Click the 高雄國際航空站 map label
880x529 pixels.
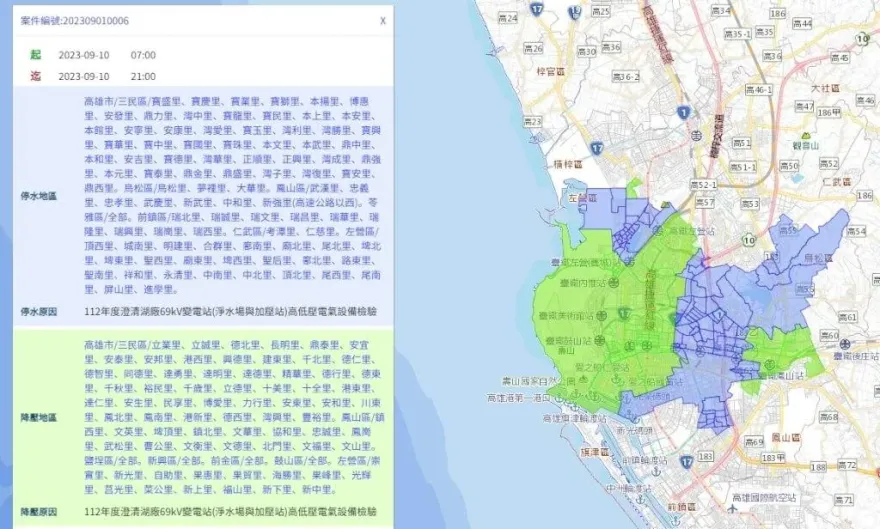coord(764,498)
